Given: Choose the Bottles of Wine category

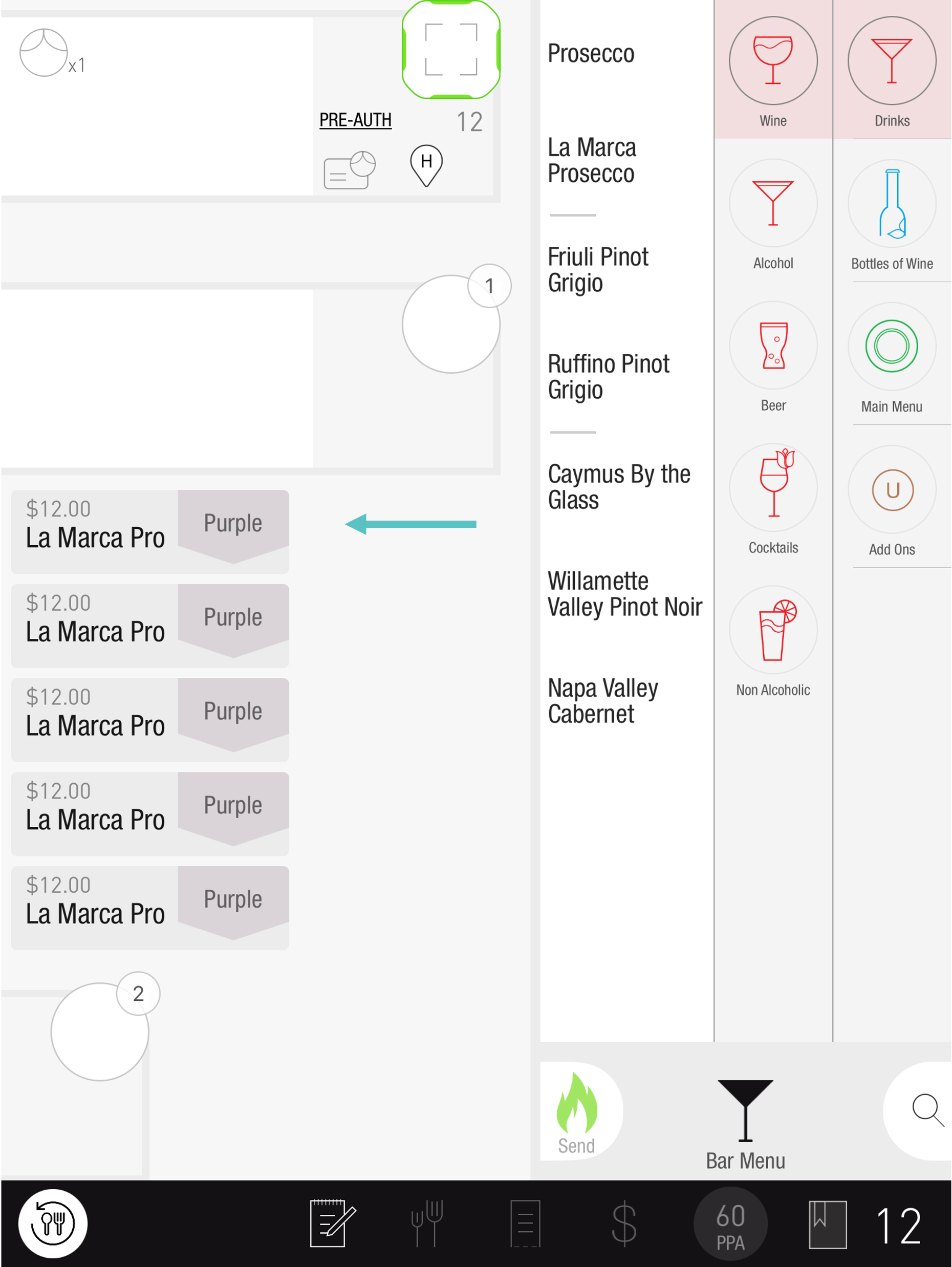Looking at the screenshot, I should 891,204.
